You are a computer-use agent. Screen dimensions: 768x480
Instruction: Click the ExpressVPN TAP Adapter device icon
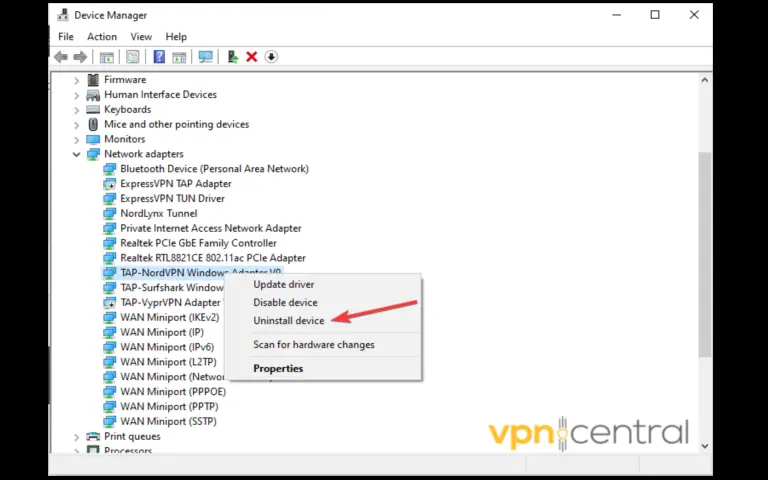[x=109, y=184]
